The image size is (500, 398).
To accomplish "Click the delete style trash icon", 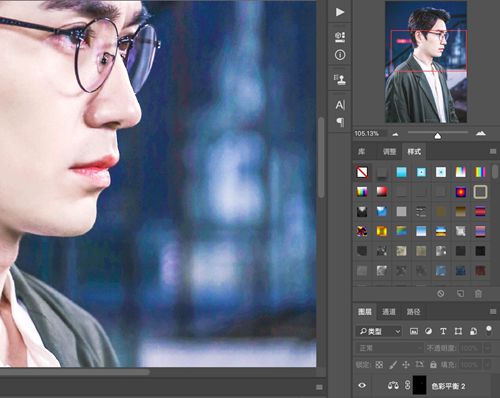I will pyautogui.click(x=478, y=294).
